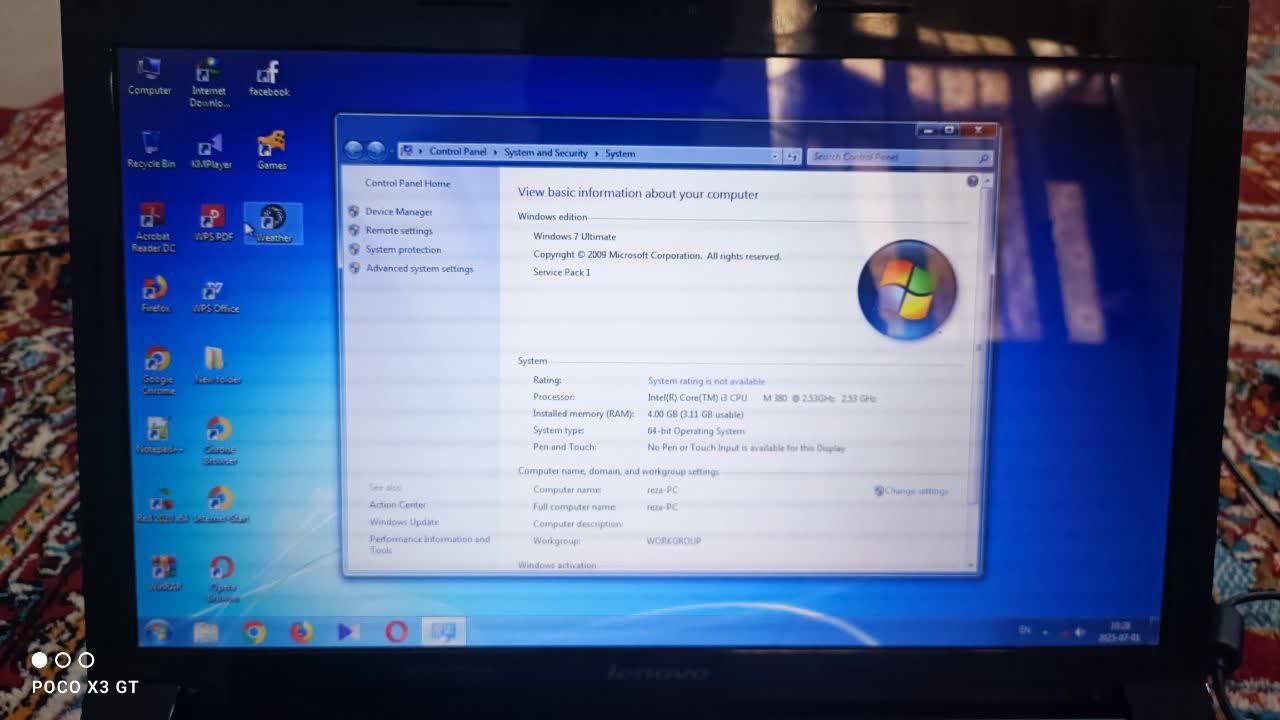1280x720 pixels.
Task: Select the WPS Office desktop shortcut
Action: pos(215,296)
